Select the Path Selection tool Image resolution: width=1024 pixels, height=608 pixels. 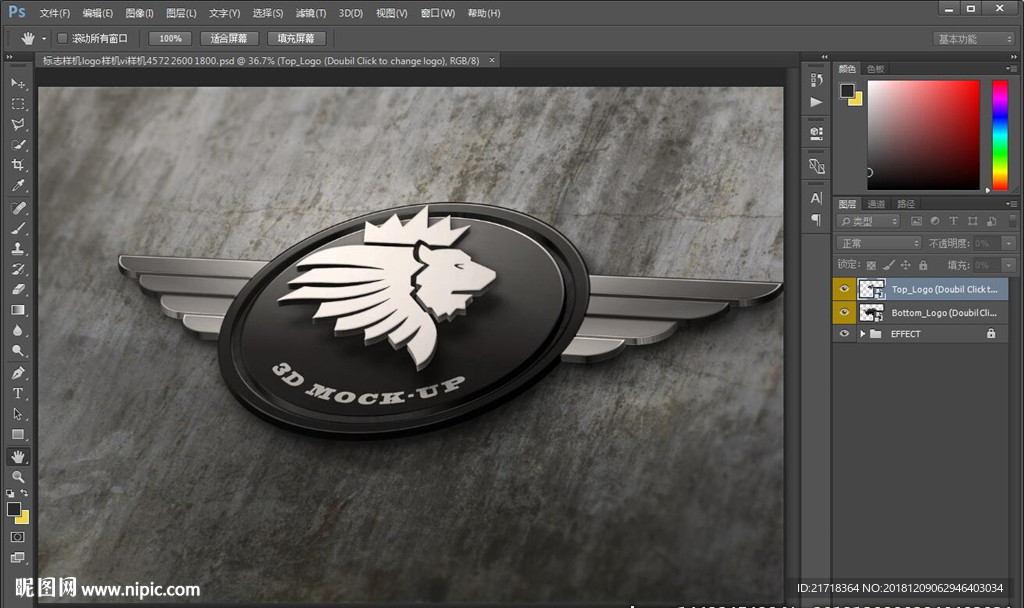[x=18, y=414]
